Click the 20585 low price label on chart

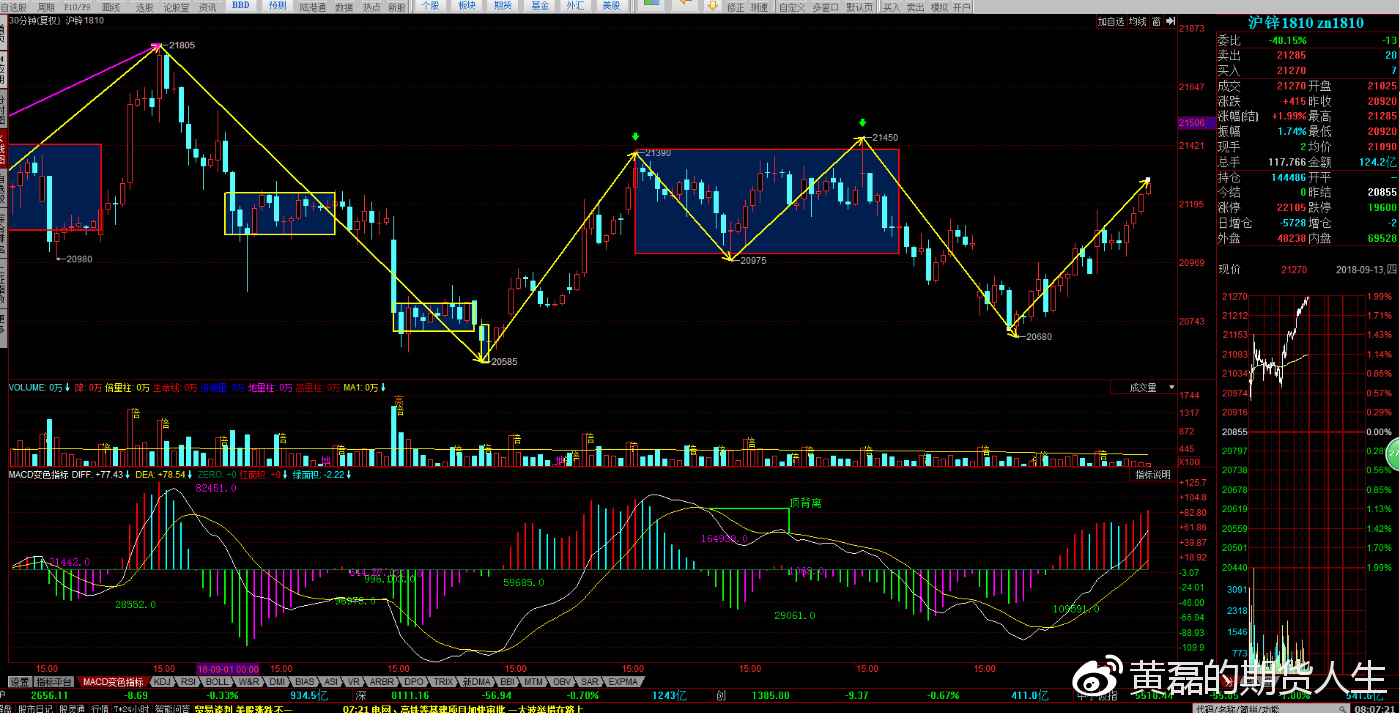503,361
